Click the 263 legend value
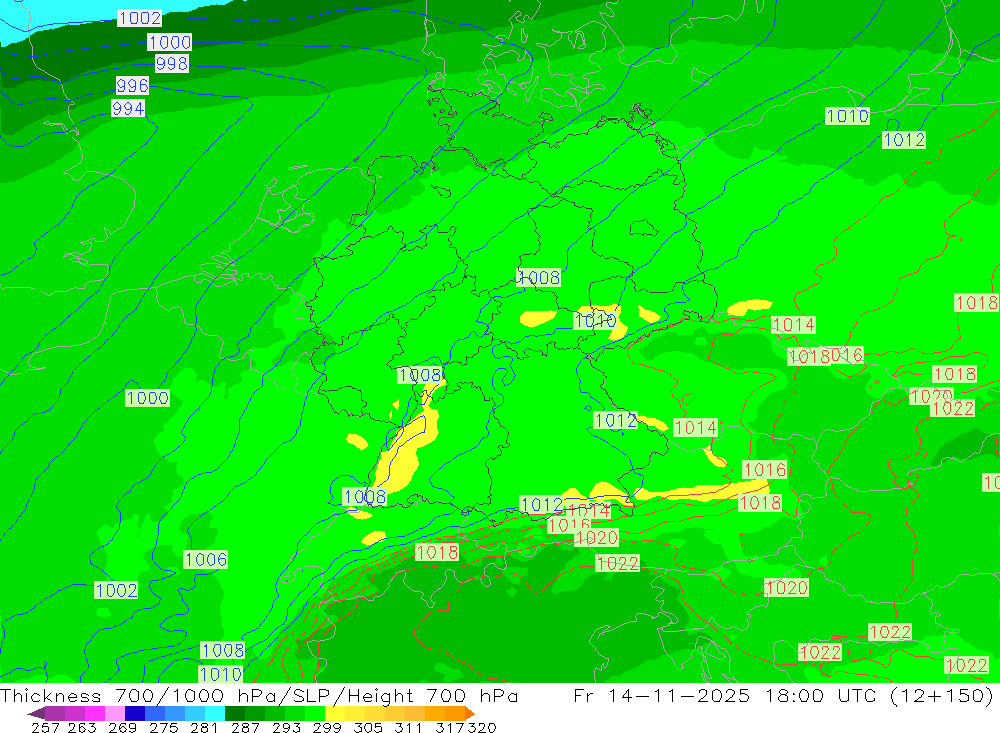The height and width of the screenshot is (733, 1000). coord(82,728)
